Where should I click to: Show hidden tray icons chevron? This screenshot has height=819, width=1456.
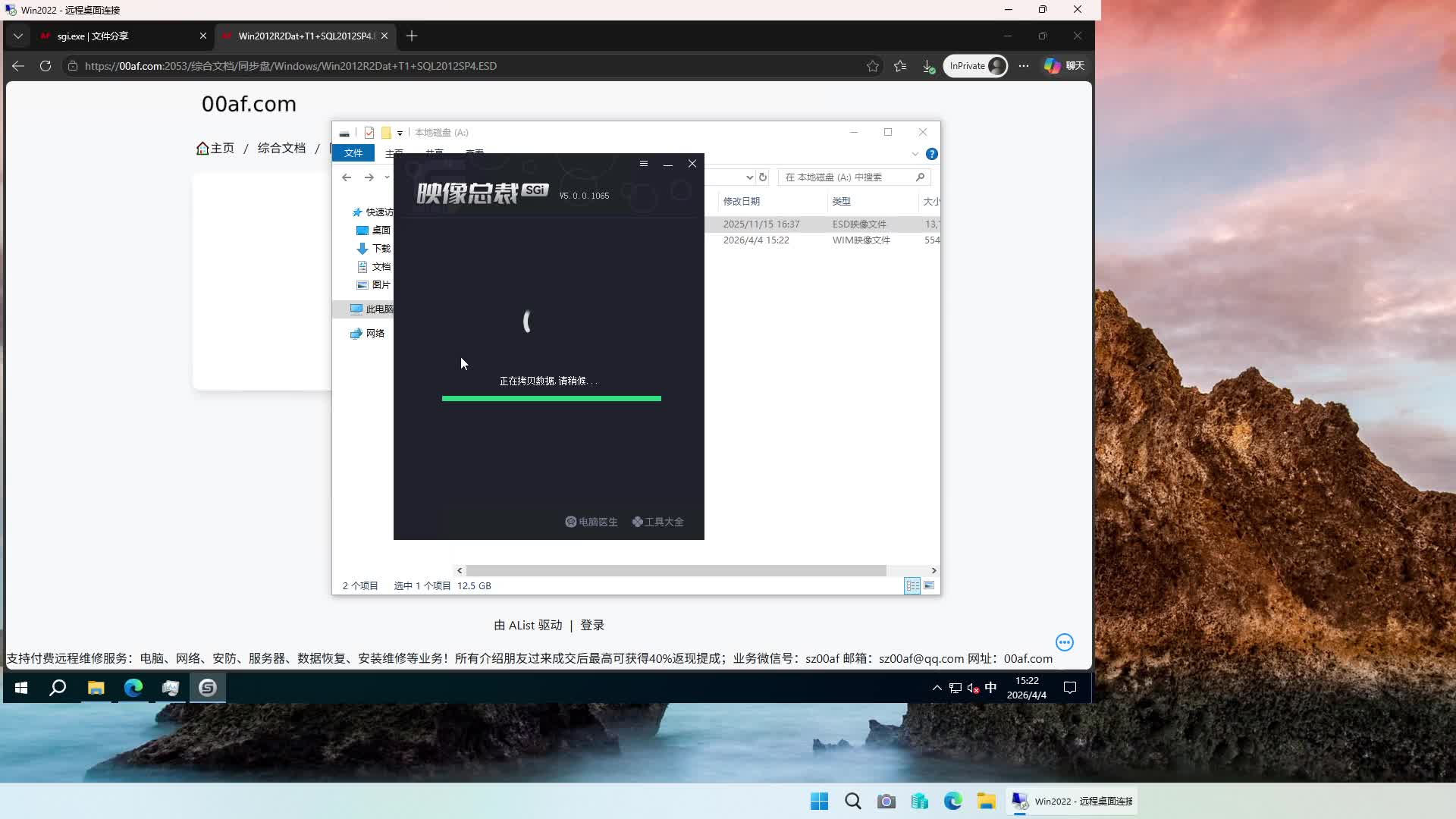coord(937,688)
